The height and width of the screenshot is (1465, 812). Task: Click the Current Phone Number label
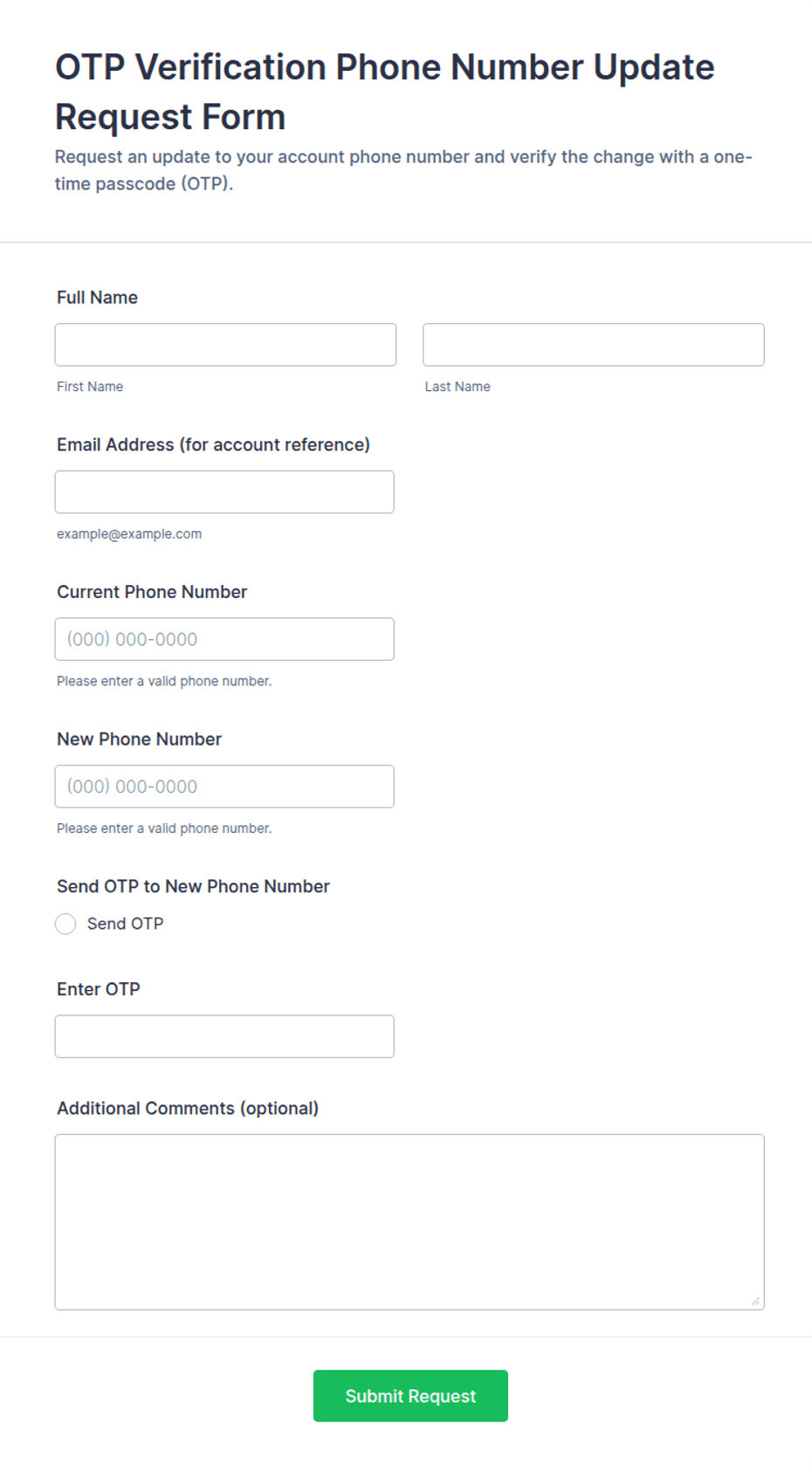pos(152,592)
